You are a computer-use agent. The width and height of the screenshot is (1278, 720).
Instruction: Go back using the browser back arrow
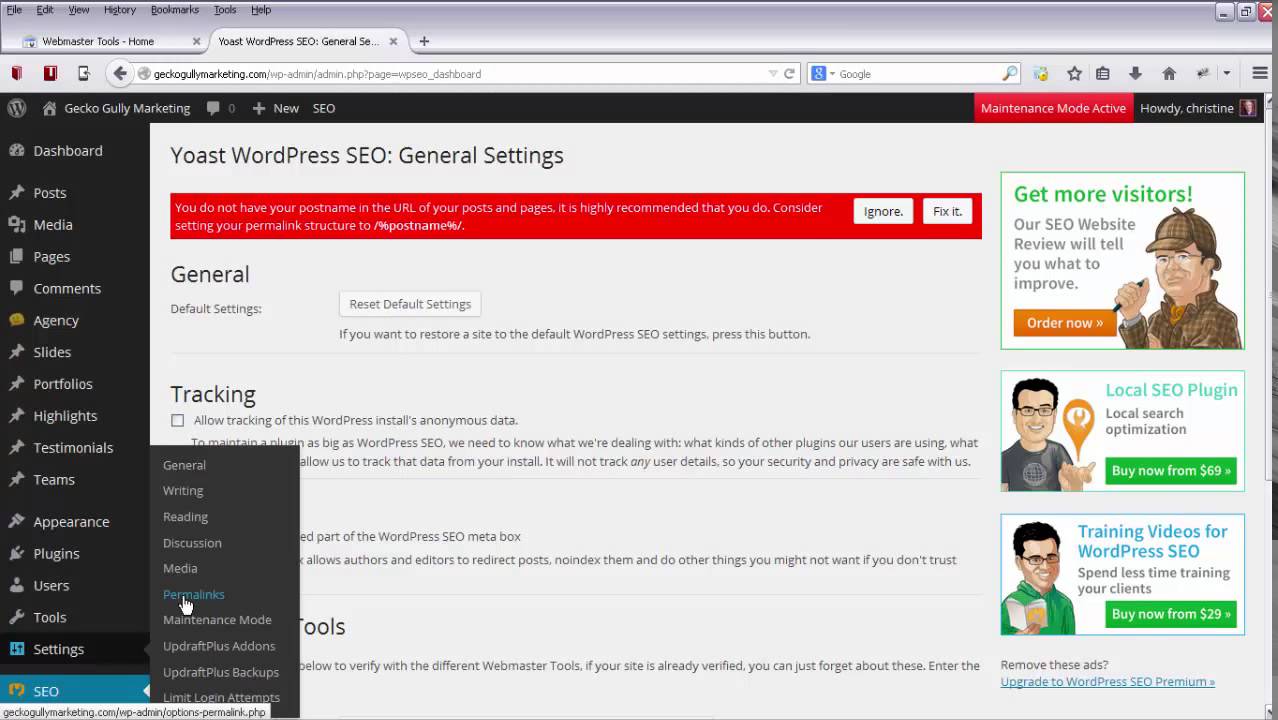point(120,73)
